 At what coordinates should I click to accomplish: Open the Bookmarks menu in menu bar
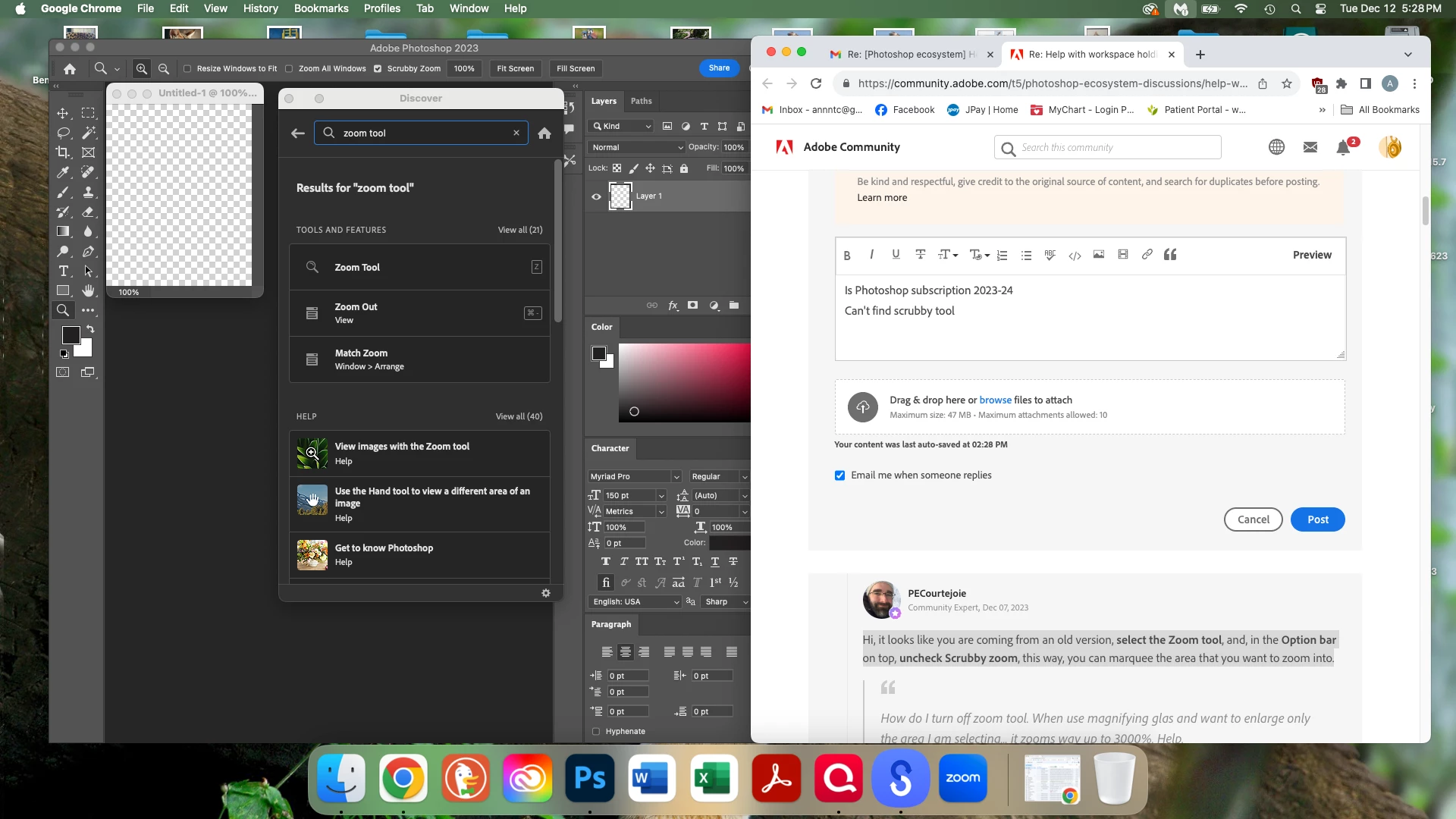[321, 8]
